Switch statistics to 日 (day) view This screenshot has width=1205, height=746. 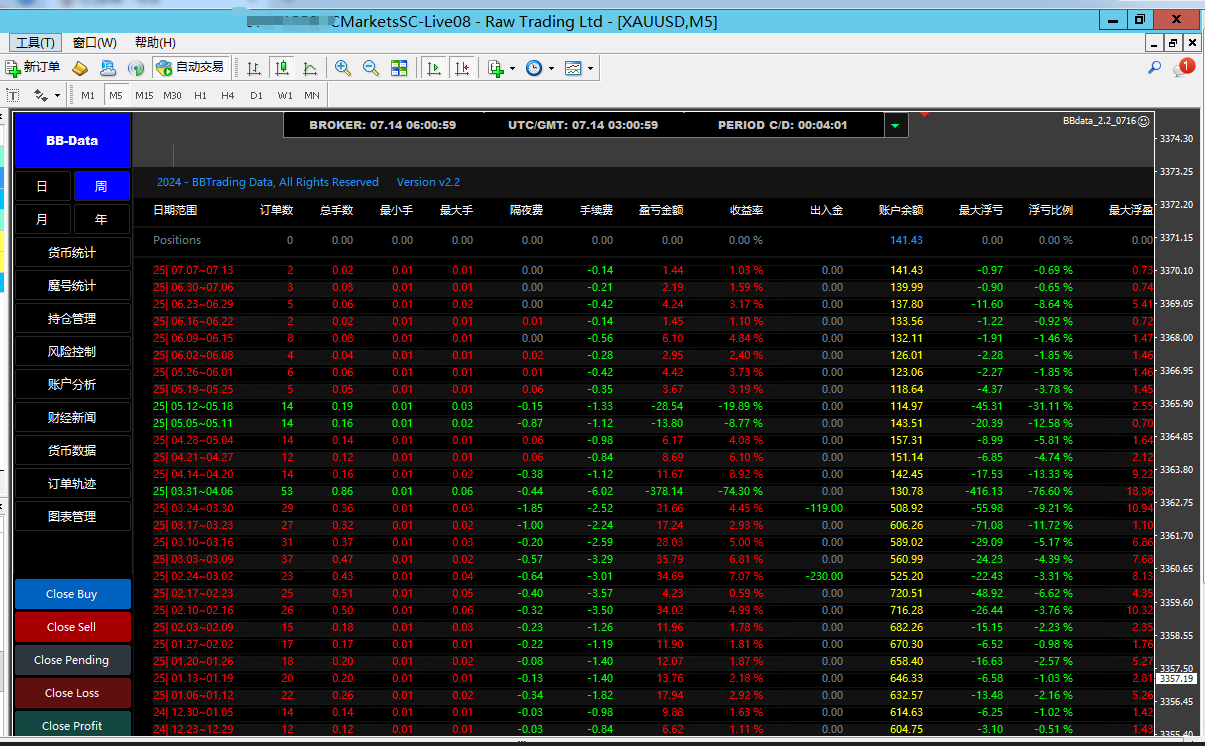pos(43,186)
